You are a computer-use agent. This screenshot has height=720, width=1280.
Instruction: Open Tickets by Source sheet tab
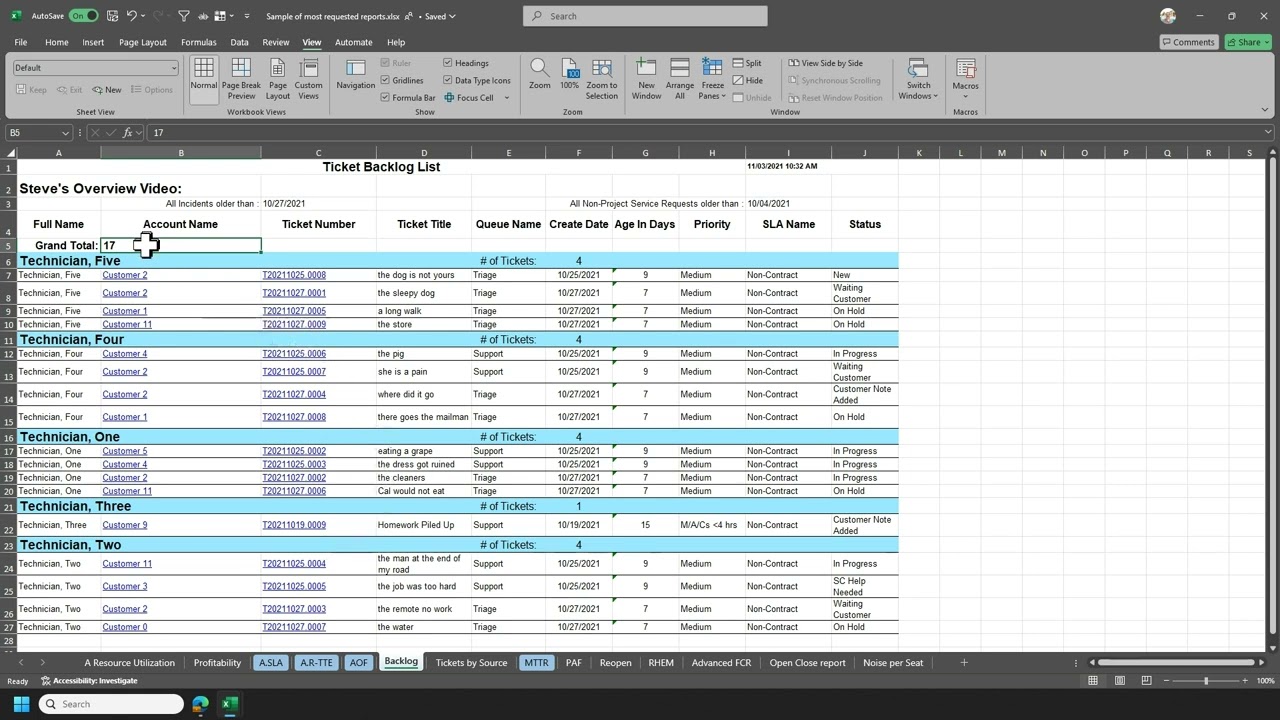tap(471, 662)
